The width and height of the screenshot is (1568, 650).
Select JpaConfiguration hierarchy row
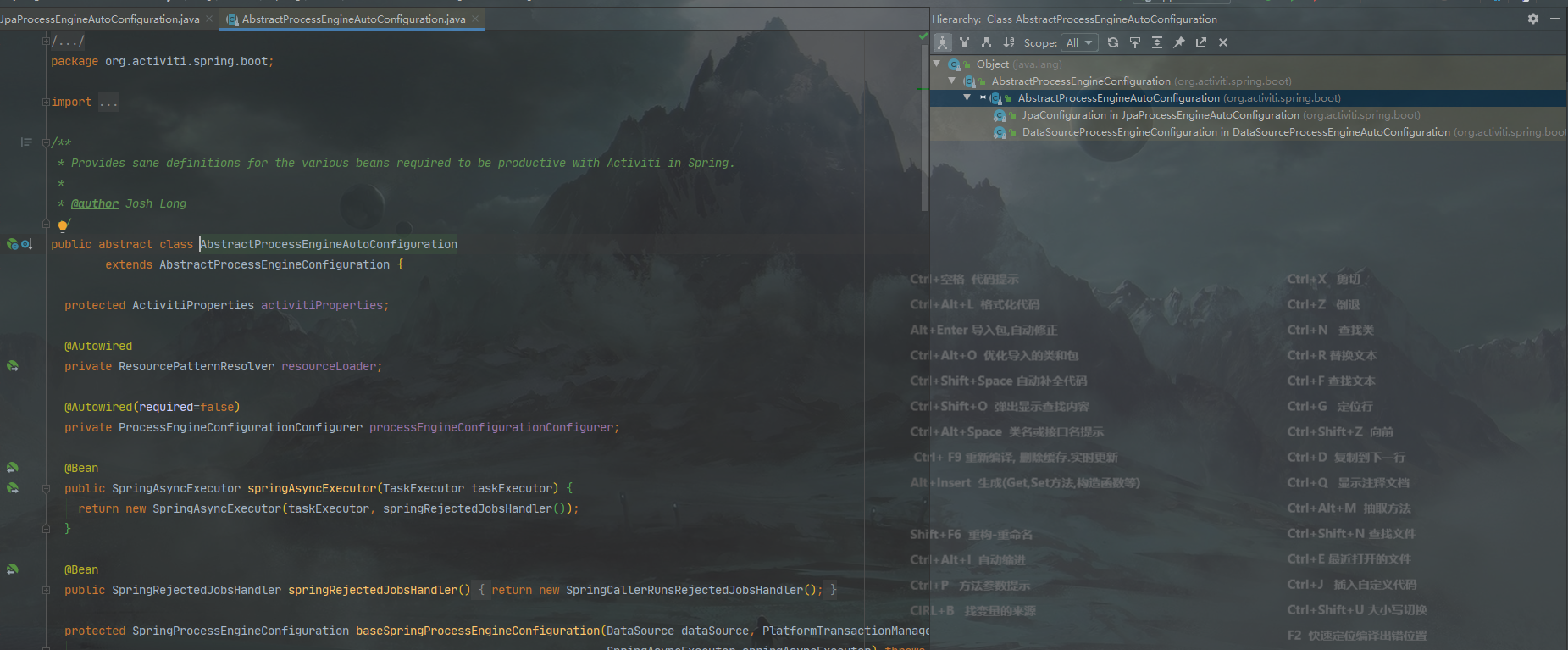pos(1249,115)
